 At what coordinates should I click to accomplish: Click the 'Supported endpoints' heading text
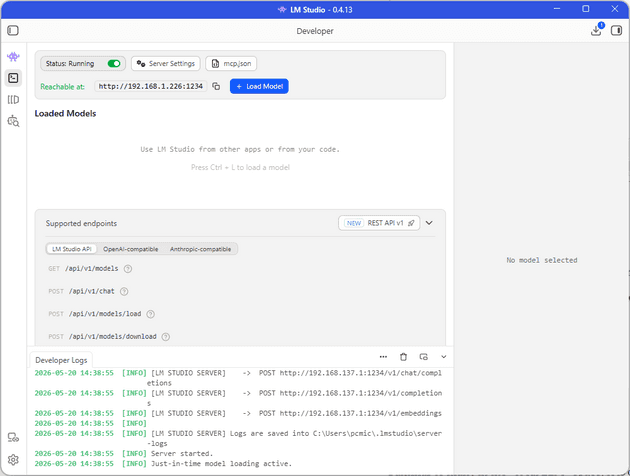click(x=81, y=223)
